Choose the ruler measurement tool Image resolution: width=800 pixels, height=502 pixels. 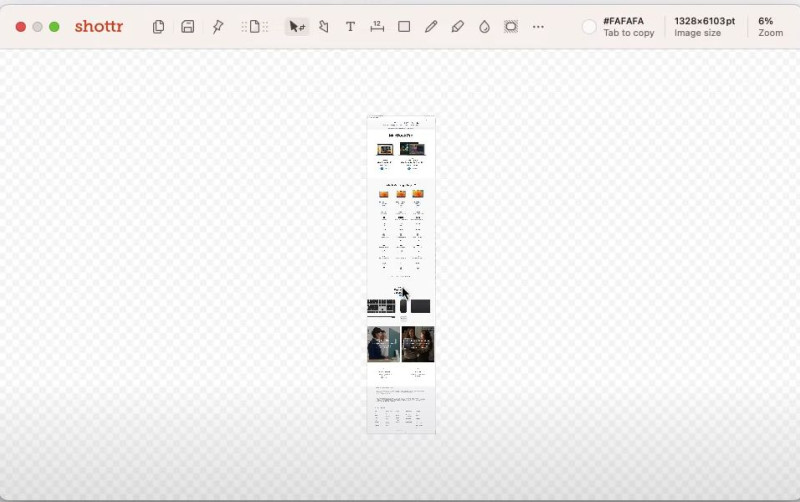377,27
